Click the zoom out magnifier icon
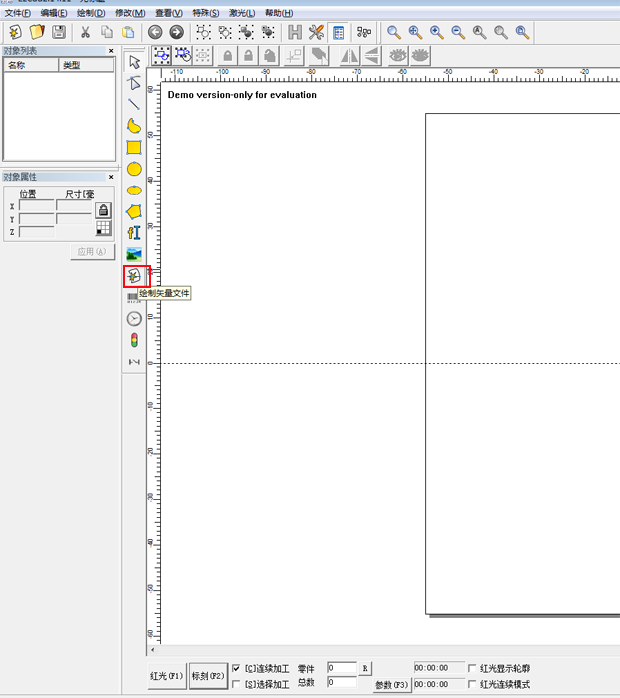Screen dimensions: 620x698 458,32
